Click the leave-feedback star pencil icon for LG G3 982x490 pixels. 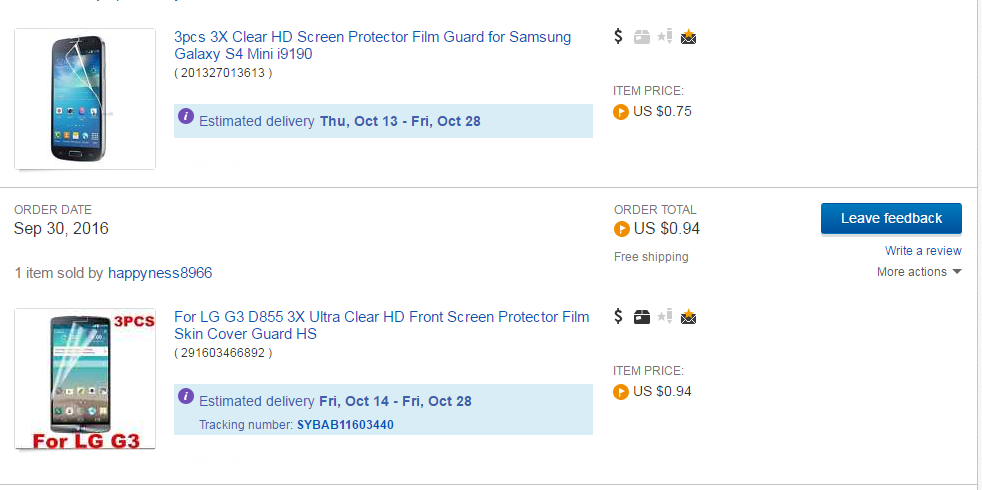[x=665, y=317]
